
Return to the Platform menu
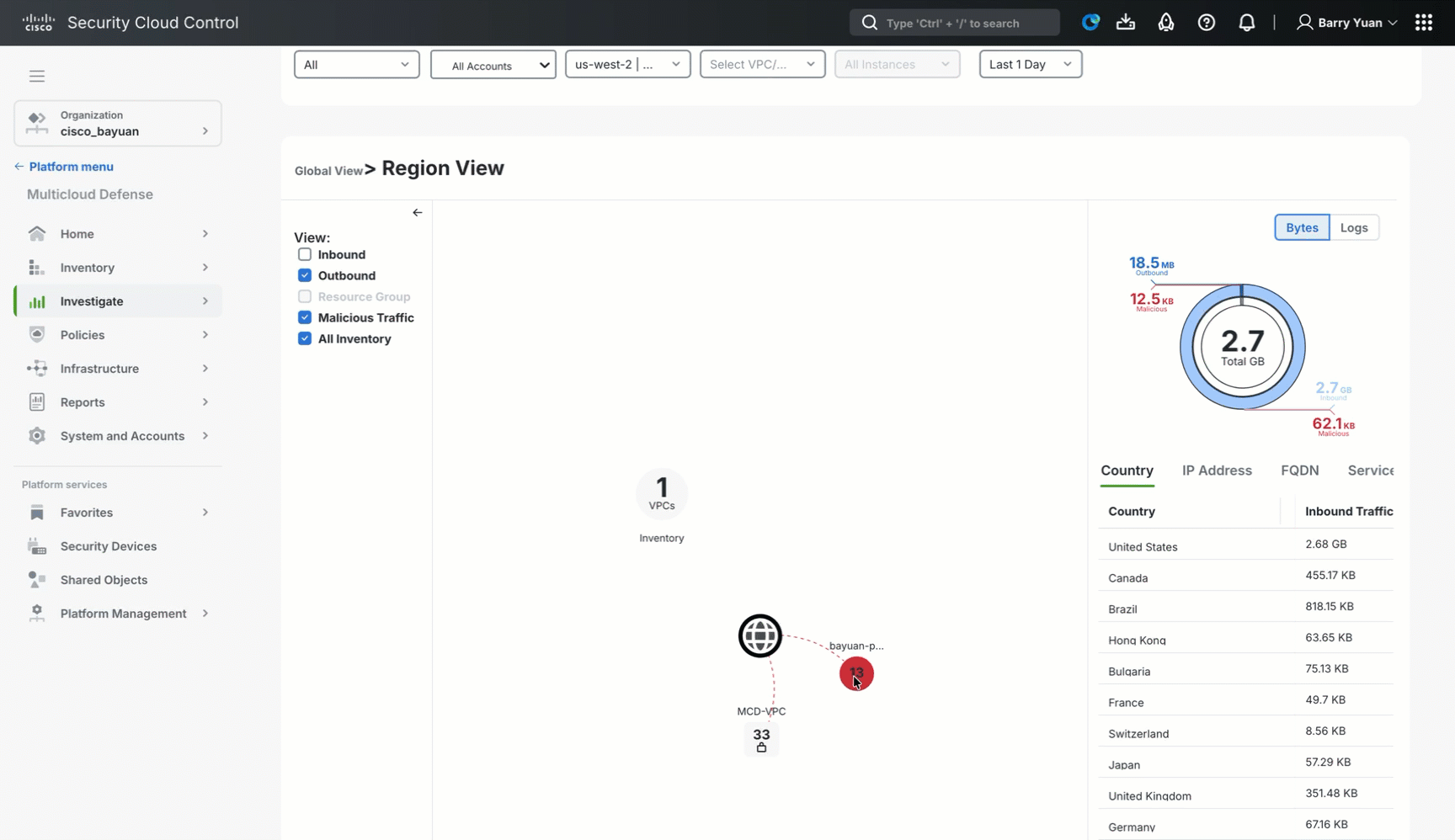(x=72, y=167)
